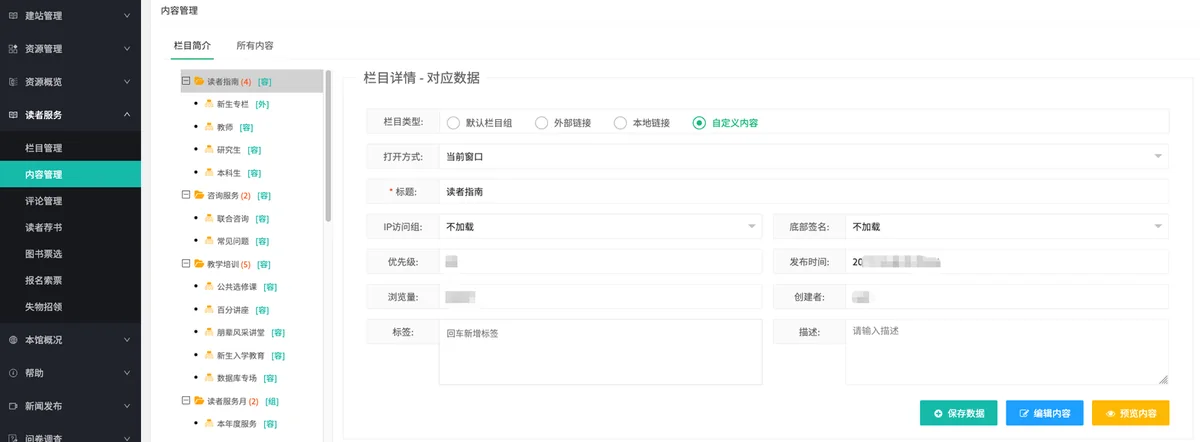1200x442 pixels.
Task: Click the file icon beside 新生入学教育
Action: [208, 355]
